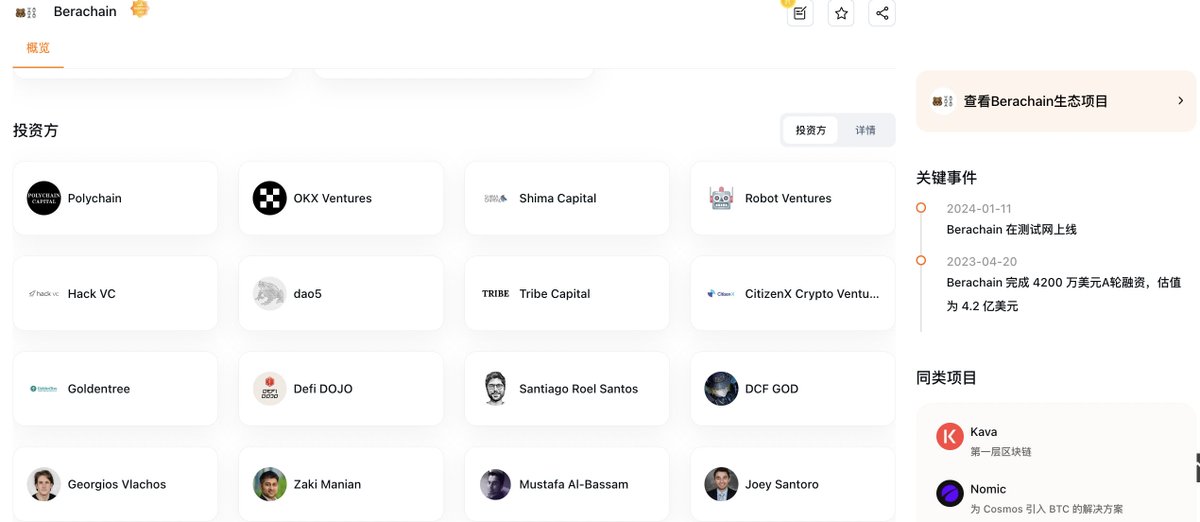
Task: Click Zaki Manian avatar photo
Action: click(x=270, y=484)
